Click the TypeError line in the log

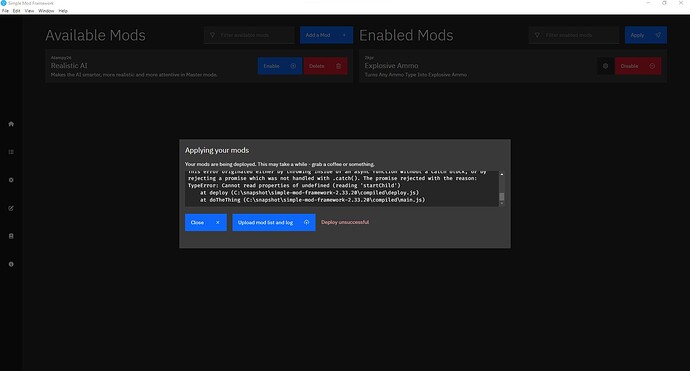[294, 186]
